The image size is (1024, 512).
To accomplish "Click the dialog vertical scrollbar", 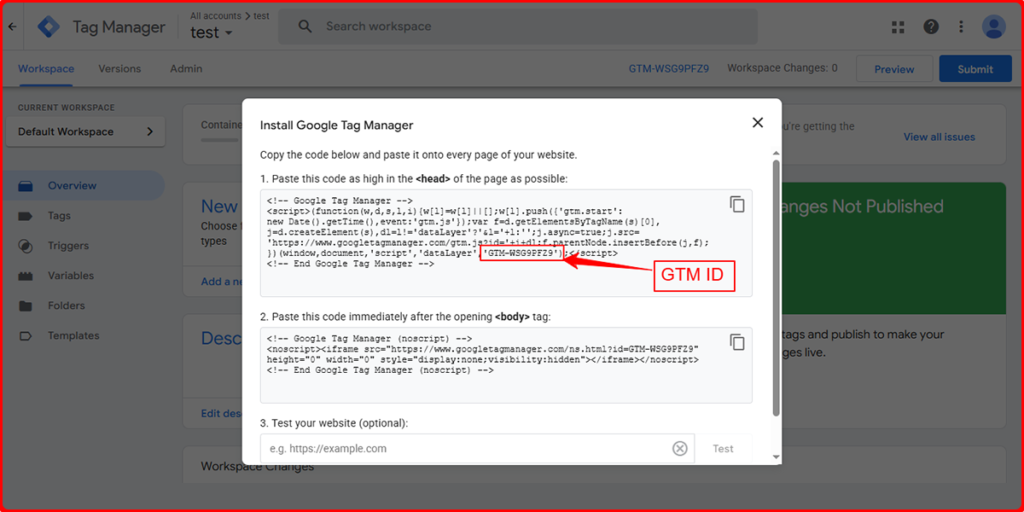I will (776, 287).
